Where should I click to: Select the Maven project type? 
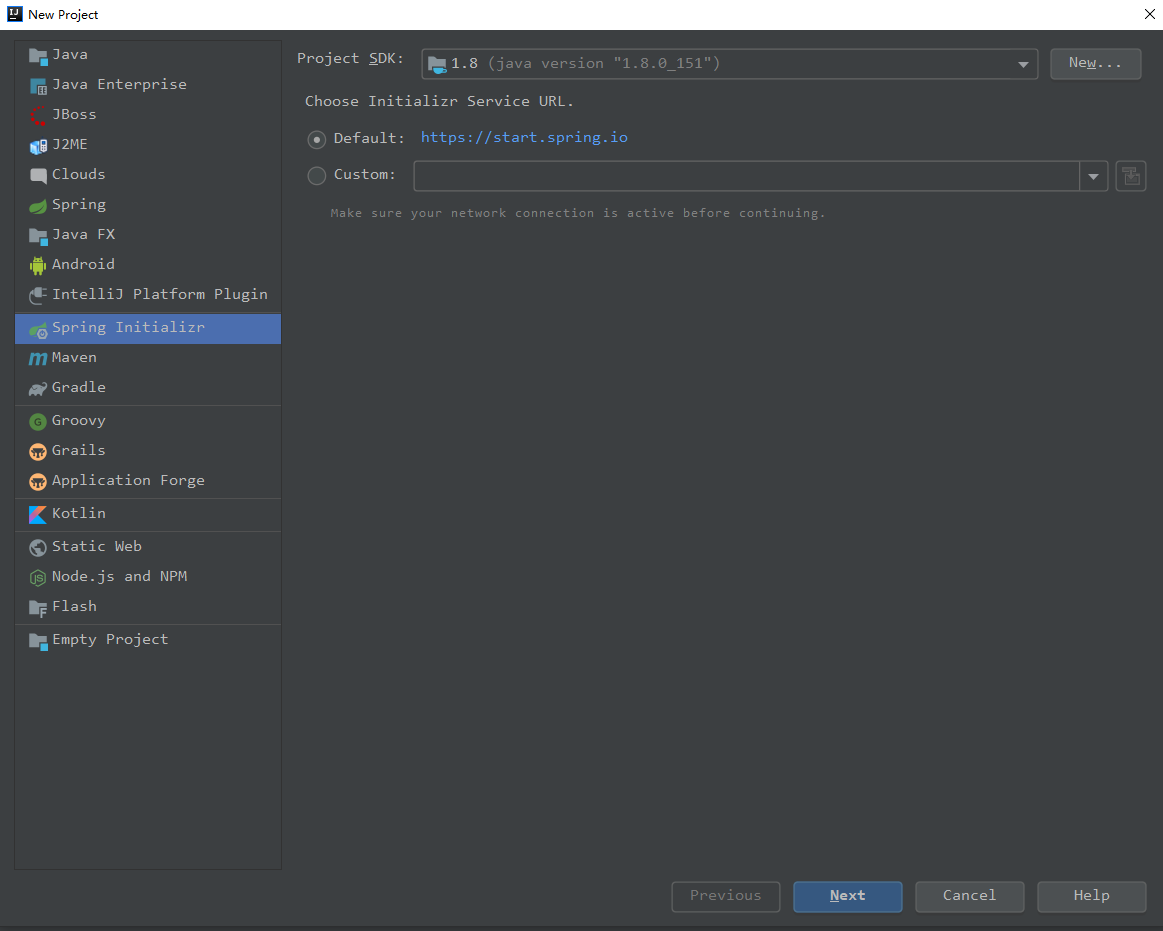pos(73,357)
